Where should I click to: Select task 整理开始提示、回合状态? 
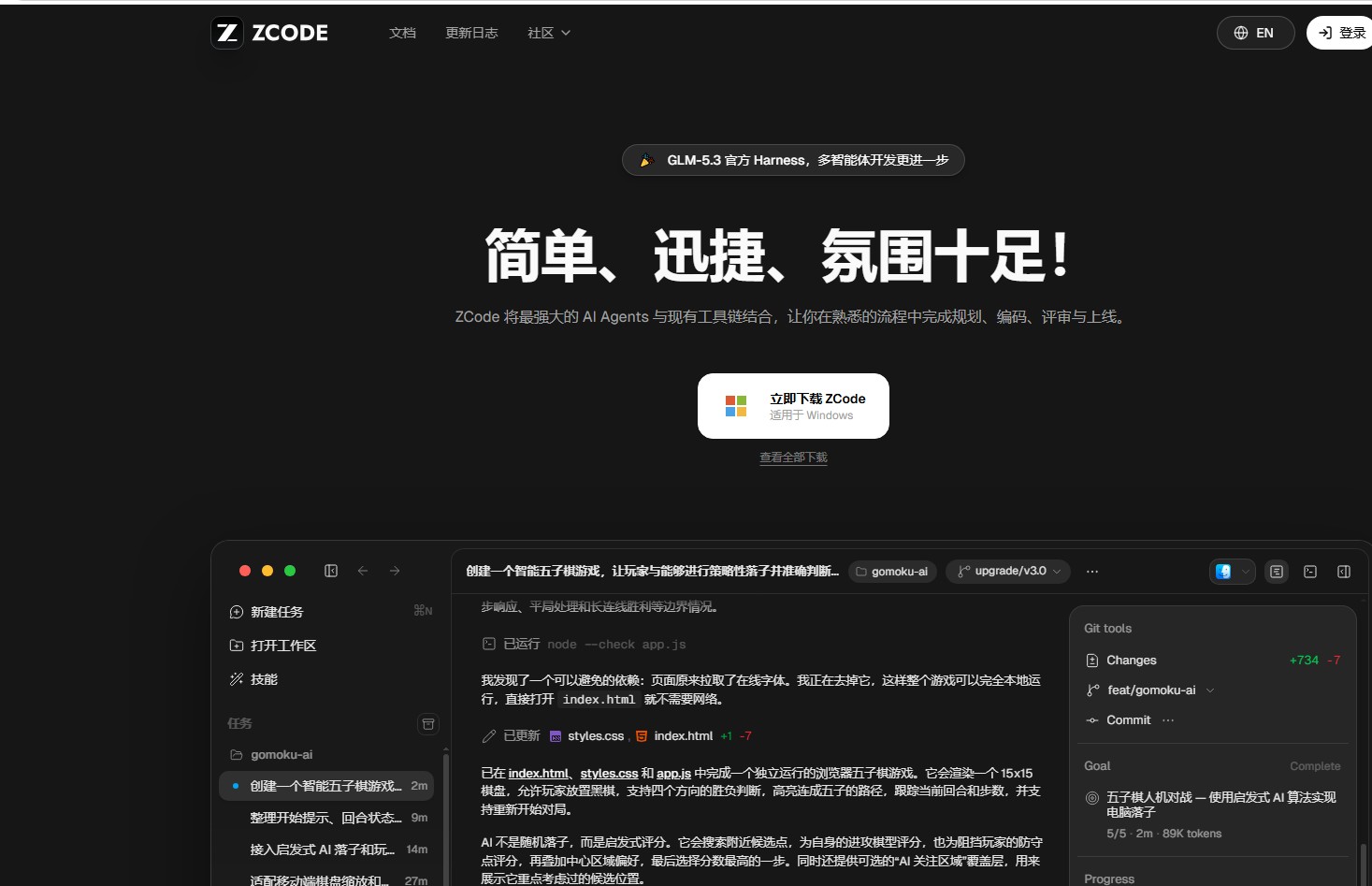tap(326, 818)
